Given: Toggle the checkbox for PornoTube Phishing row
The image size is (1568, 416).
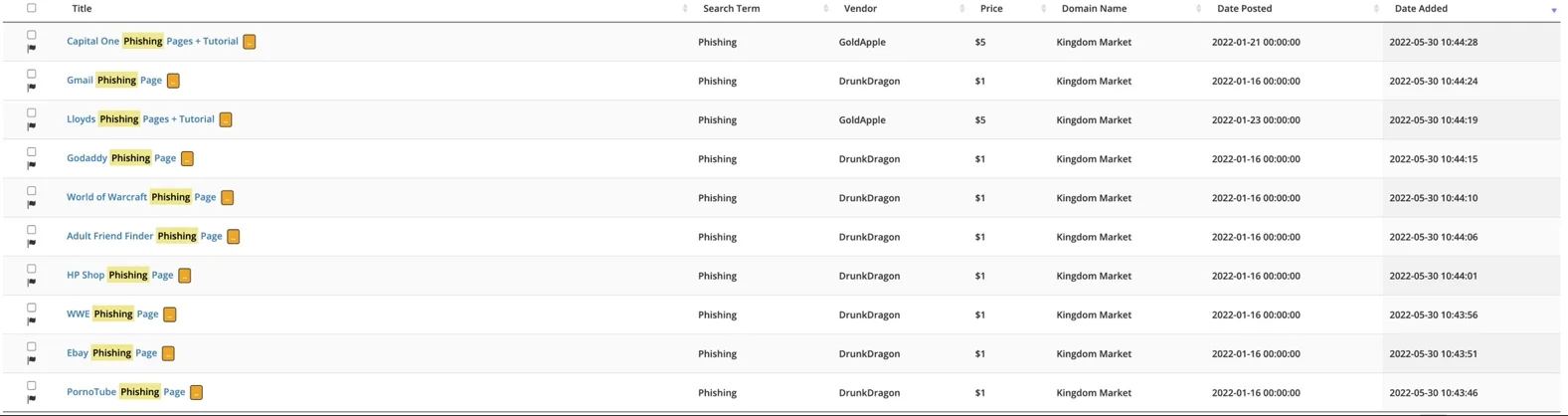Looking at the screenshot, I should (32, 385).
